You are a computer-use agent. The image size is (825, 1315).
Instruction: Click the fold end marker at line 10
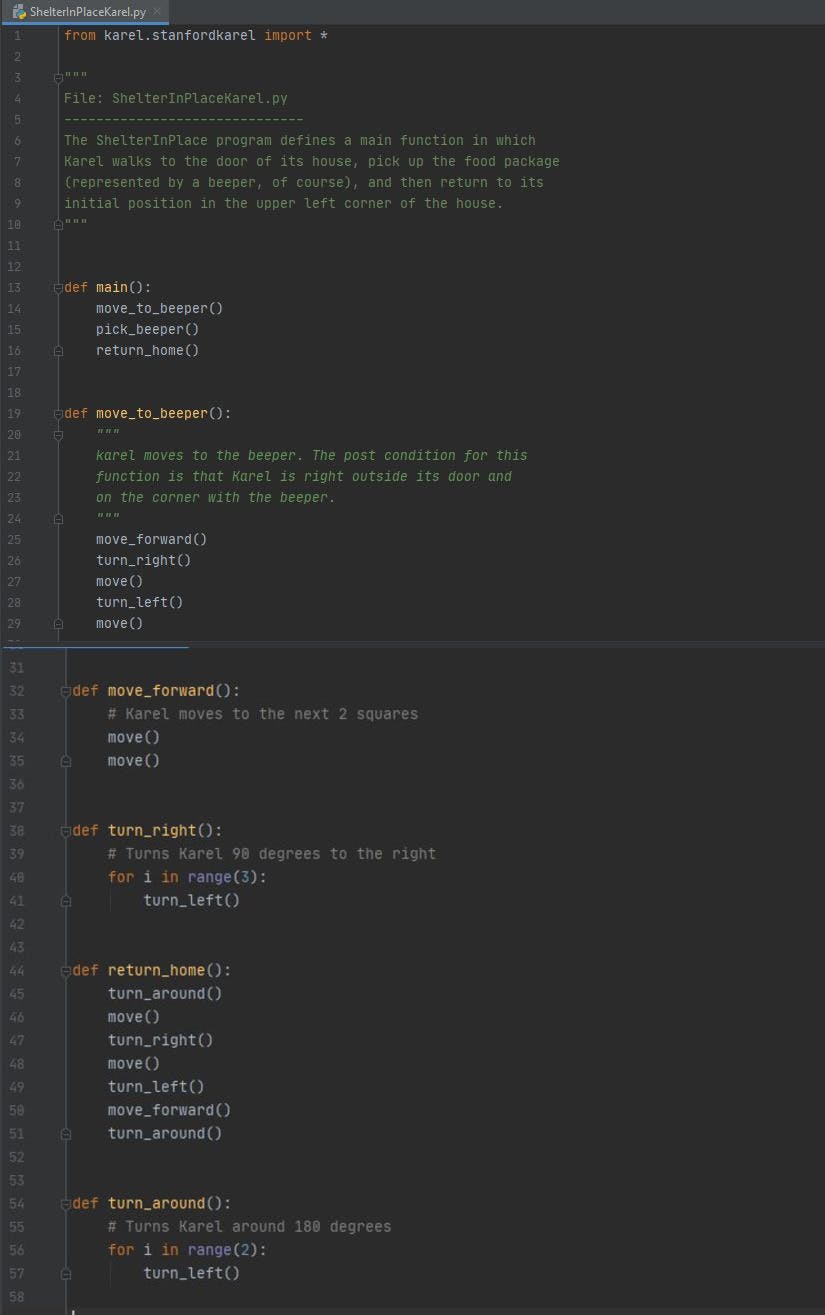coord(58,225)
